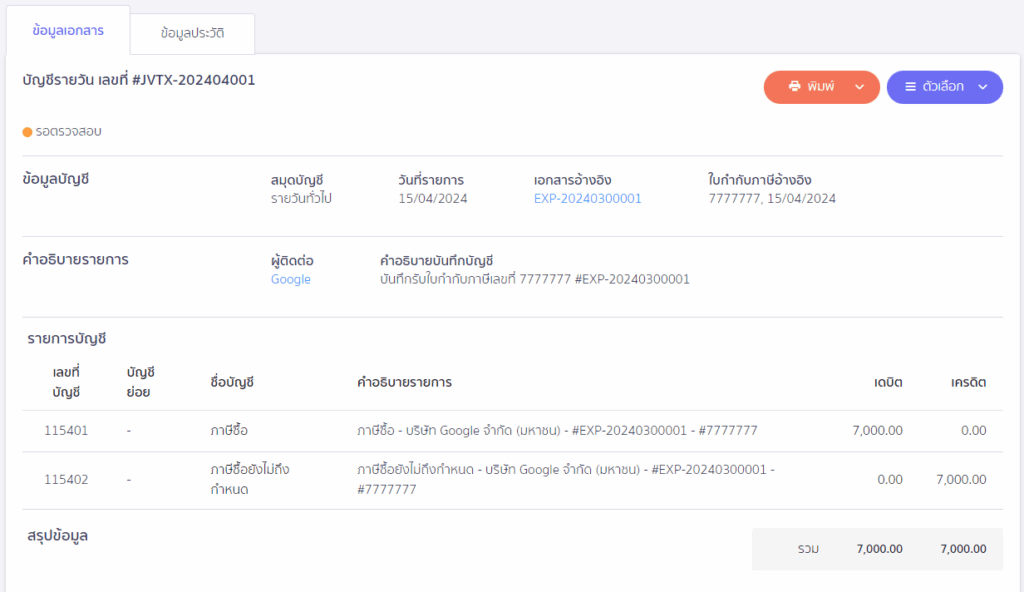
Task: Click the รายวันทั่วไป journal value
Action: [x=301, y=199]
